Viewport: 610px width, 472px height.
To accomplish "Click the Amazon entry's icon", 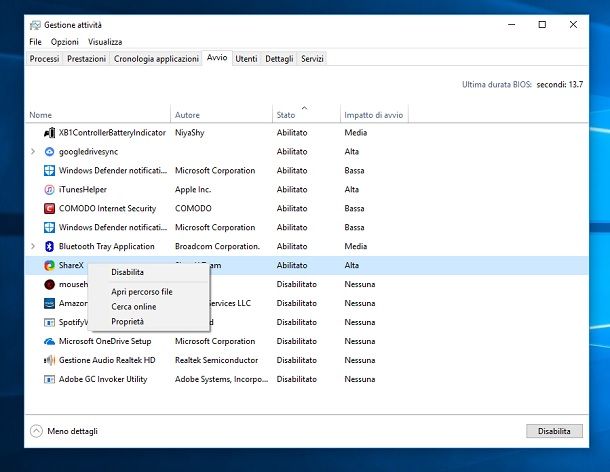I will [49, 303].
